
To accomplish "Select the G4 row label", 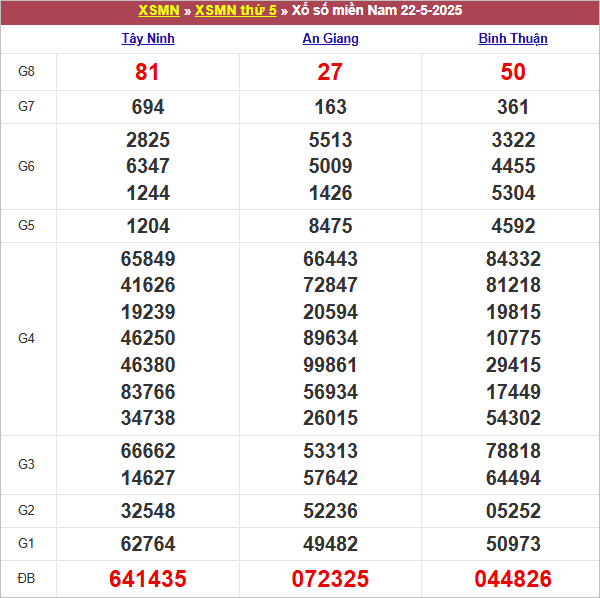I will [x=26, y=339].
